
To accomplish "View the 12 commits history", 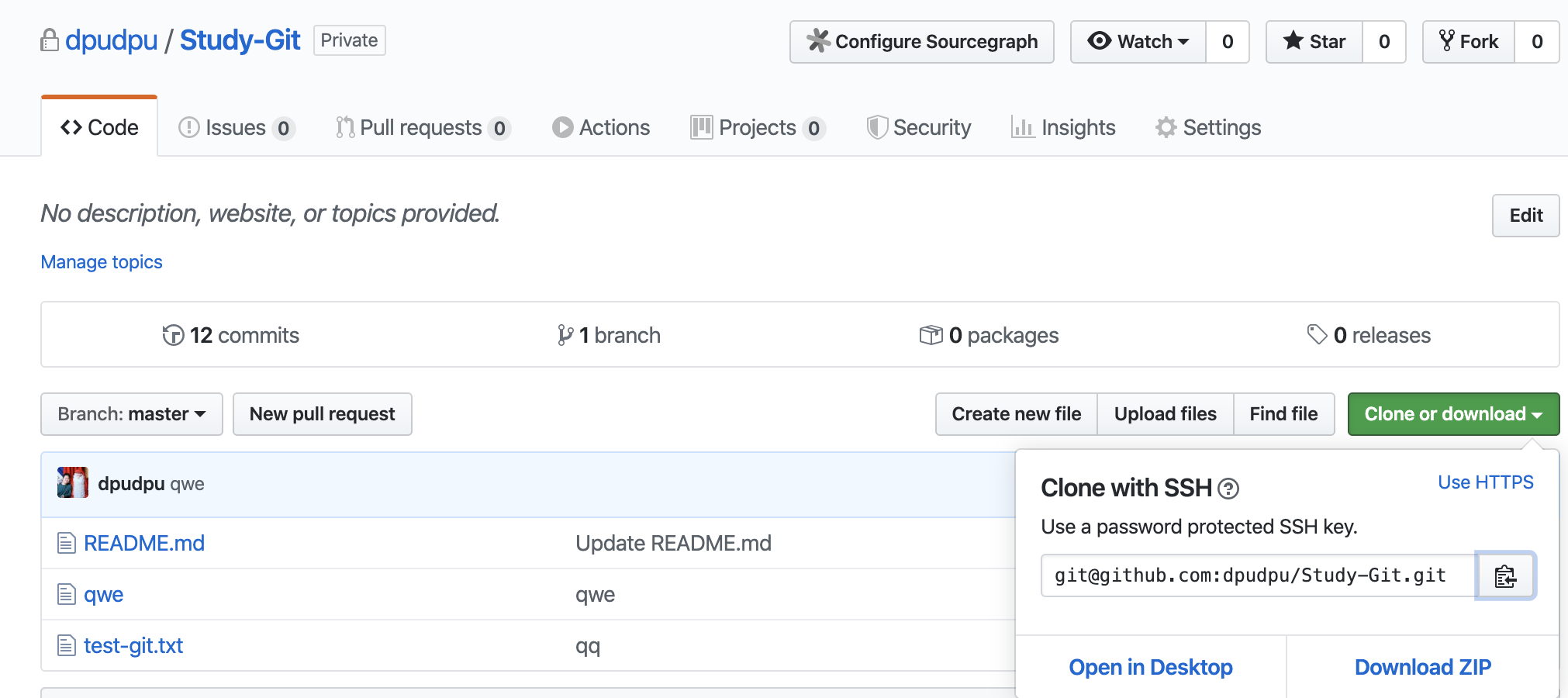I will 230,335.
